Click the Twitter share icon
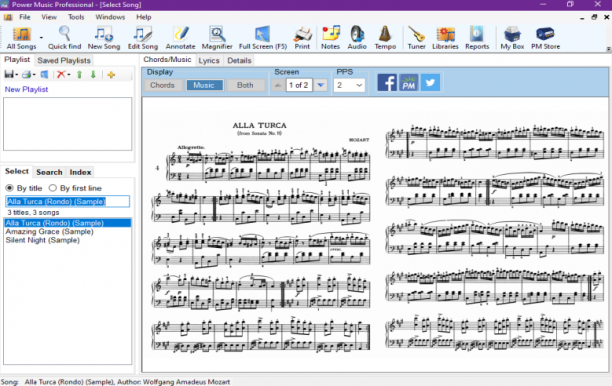This screenshot has height=386, width=612. point(430,83)
